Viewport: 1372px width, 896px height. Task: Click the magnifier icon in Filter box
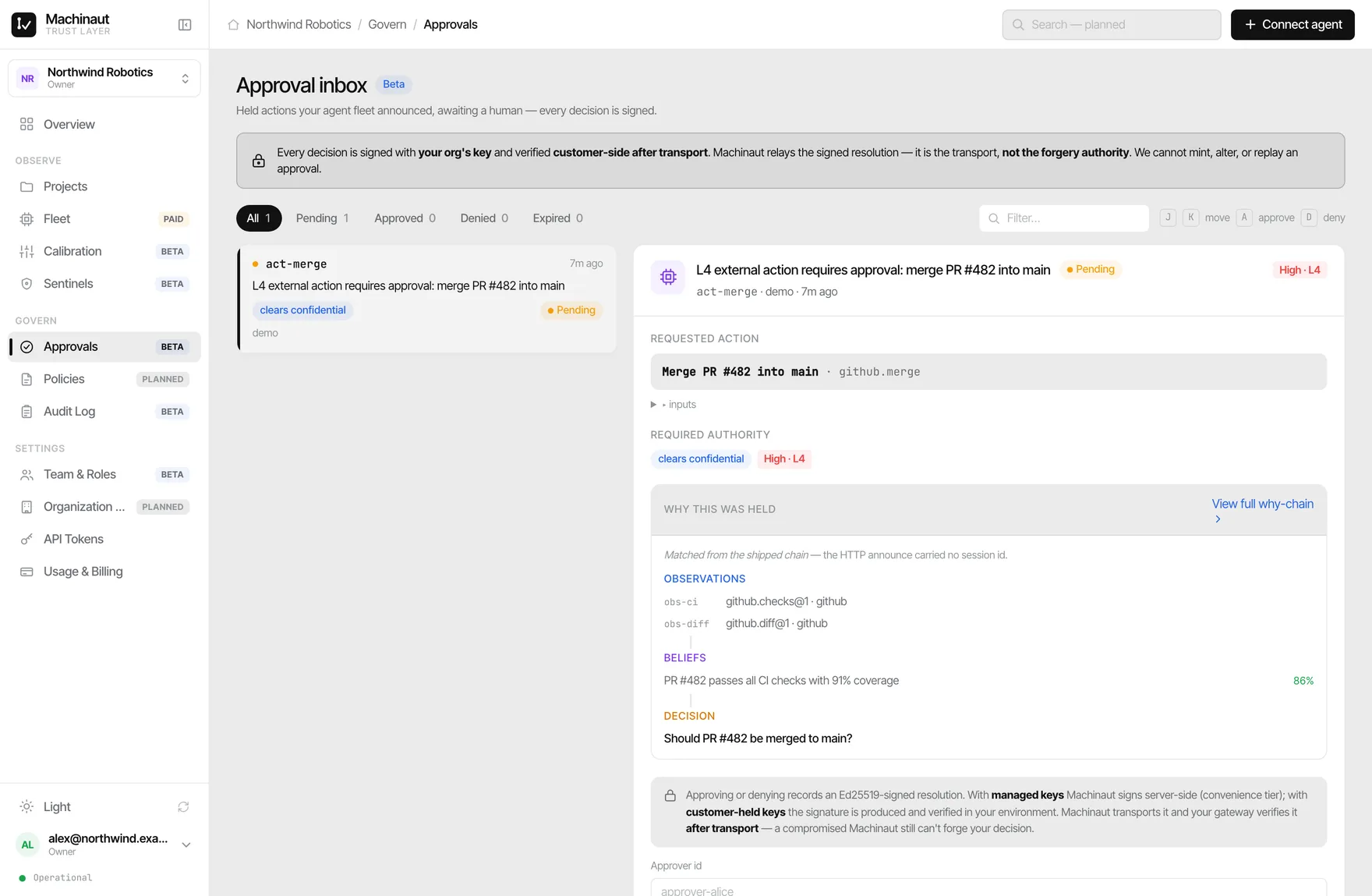point(994,218)
